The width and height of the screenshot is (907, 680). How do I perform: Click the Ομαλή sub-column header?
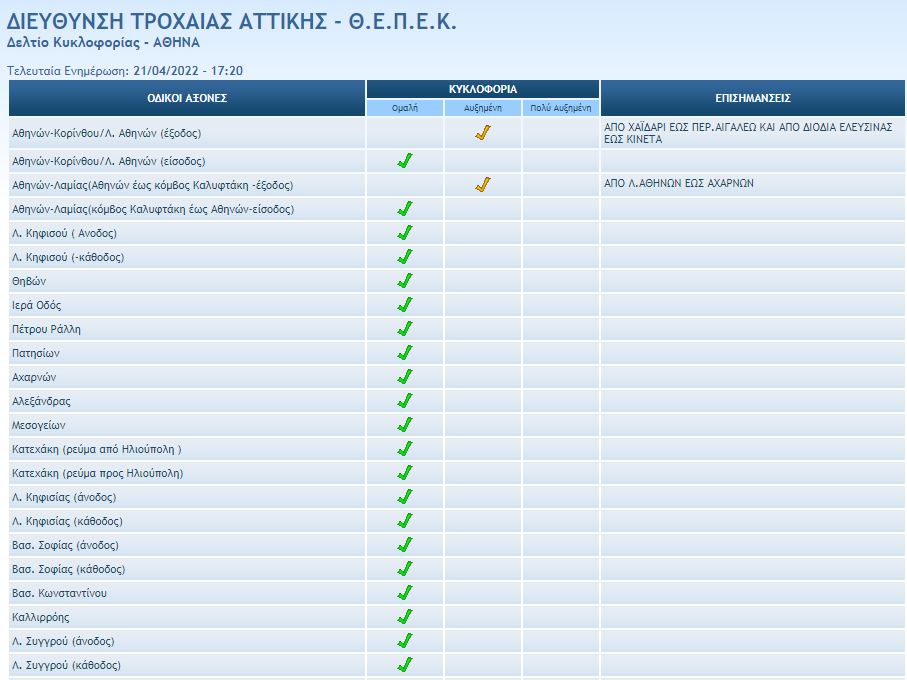click(405, 108)
